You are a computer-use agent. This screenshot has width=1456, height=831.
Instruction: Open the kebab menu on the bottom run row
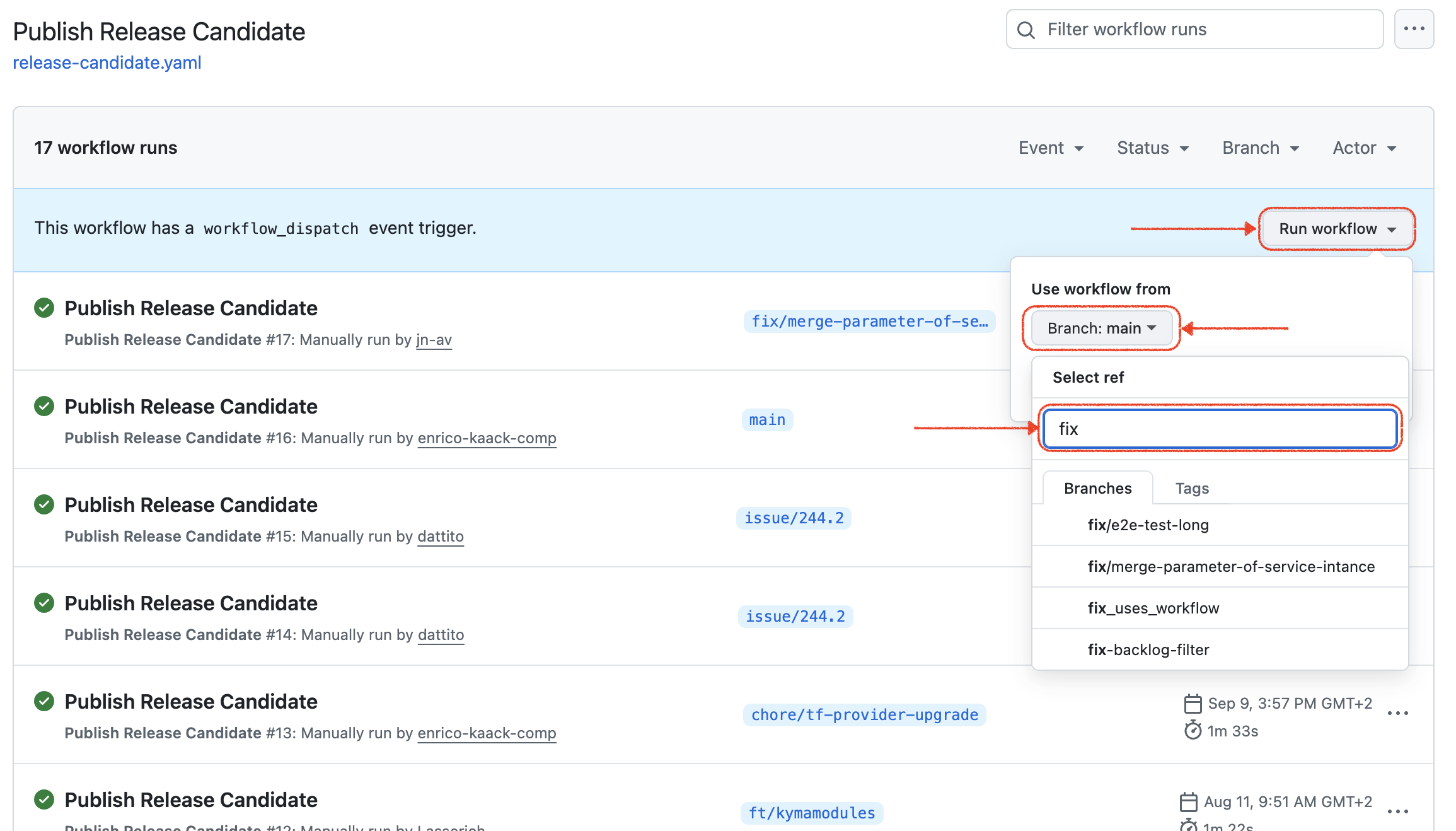1398,811
